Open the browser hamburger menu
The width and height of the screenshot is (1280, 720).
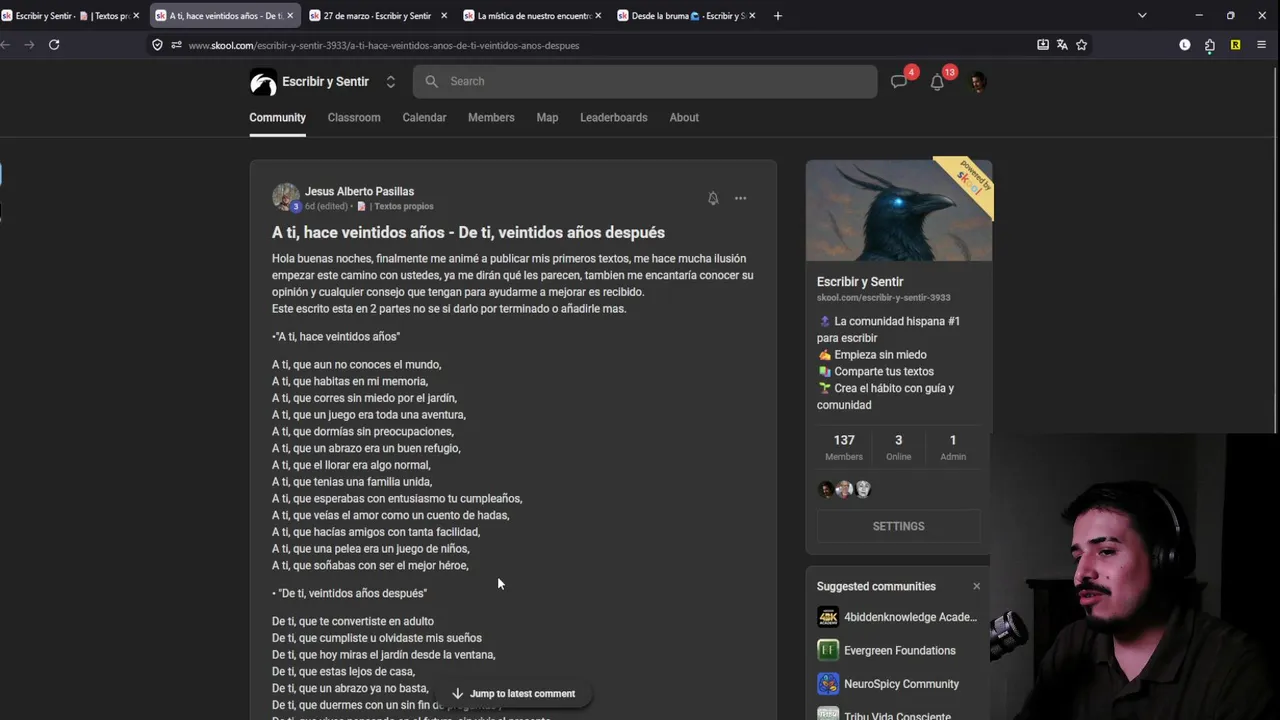(1261, 45)
